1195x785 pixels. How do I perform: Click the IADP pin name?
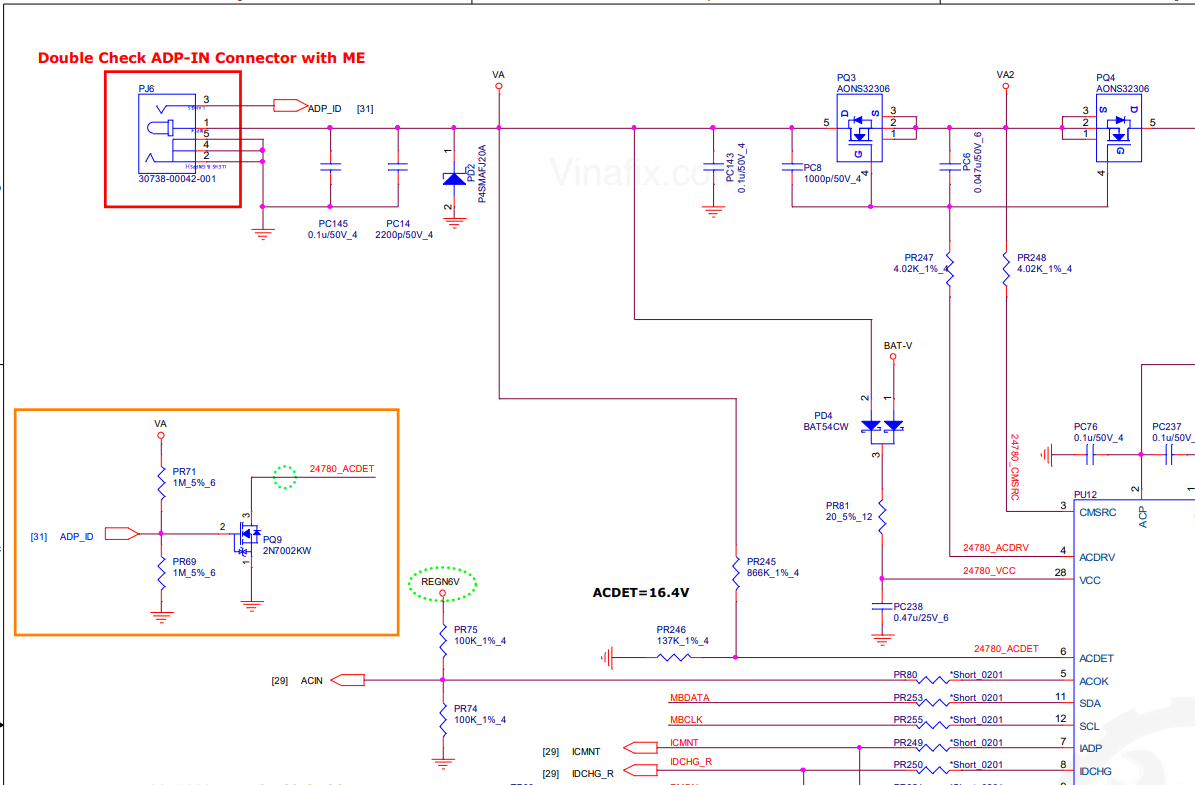[x=1091, y=748]
